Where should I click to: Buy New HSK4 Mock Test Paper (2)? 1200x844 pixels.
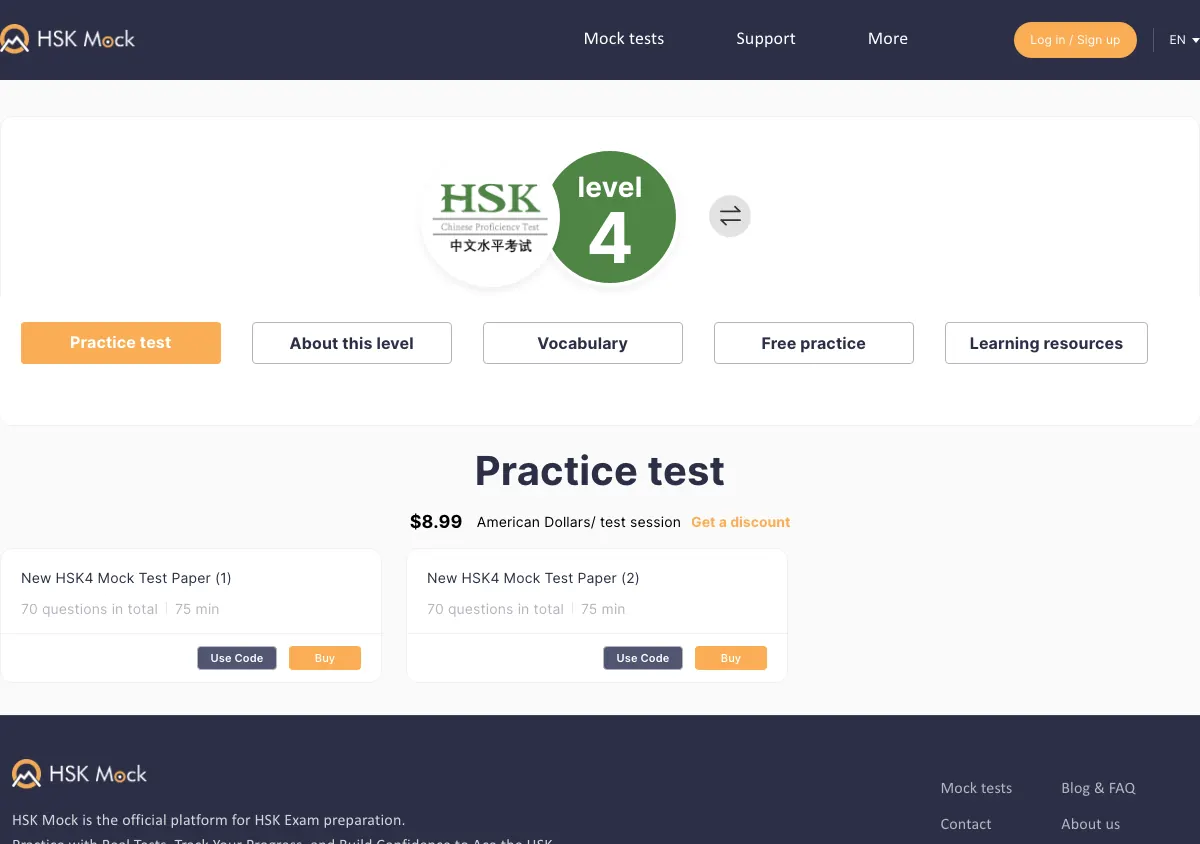[x=731, y=658]
